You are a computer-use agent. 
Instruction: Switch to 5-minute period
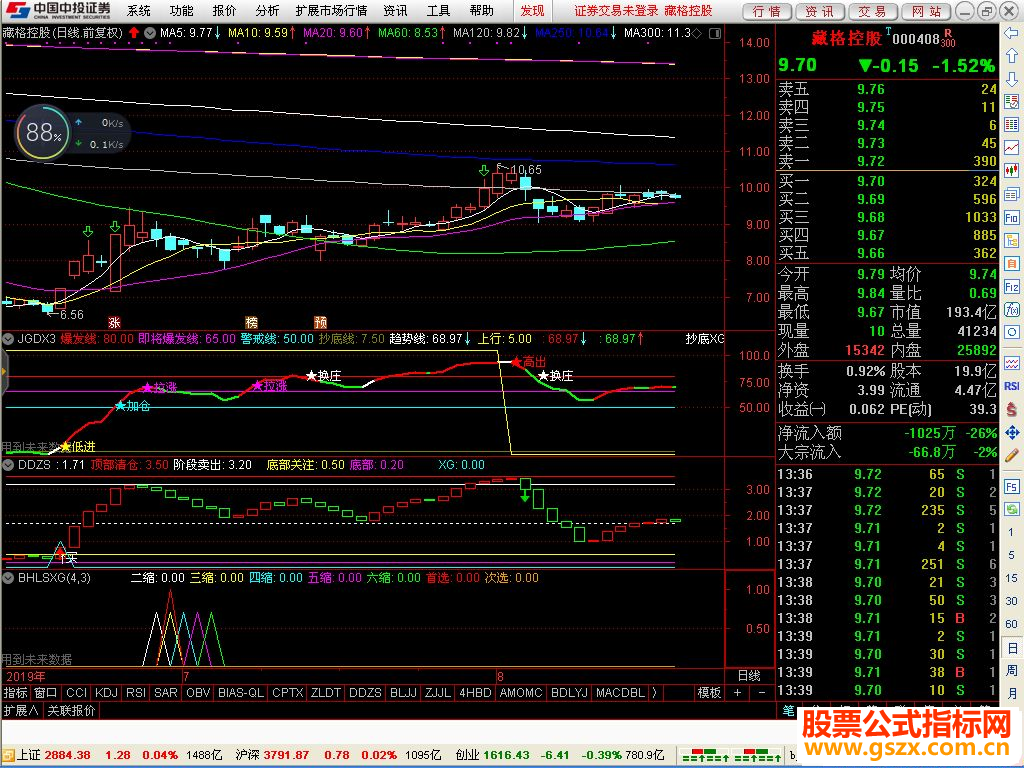(1011, 555)
